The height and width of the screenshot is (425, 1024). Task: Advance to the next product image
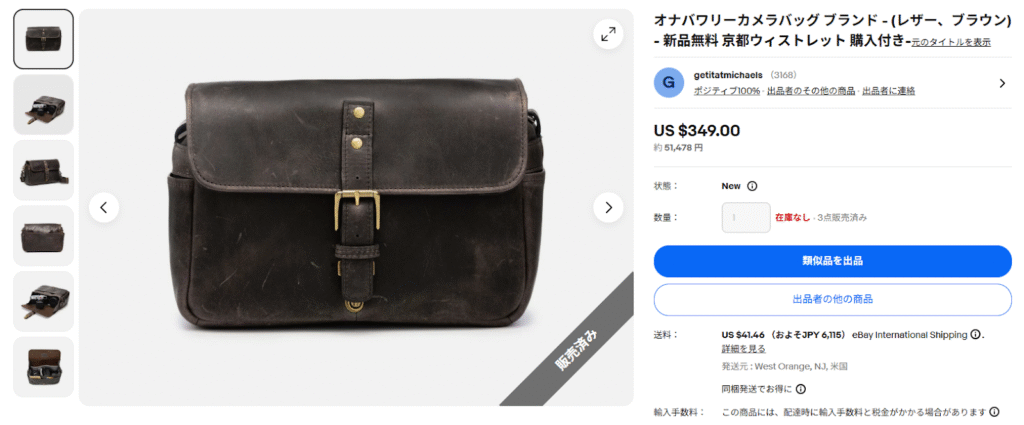click(608, 208)
